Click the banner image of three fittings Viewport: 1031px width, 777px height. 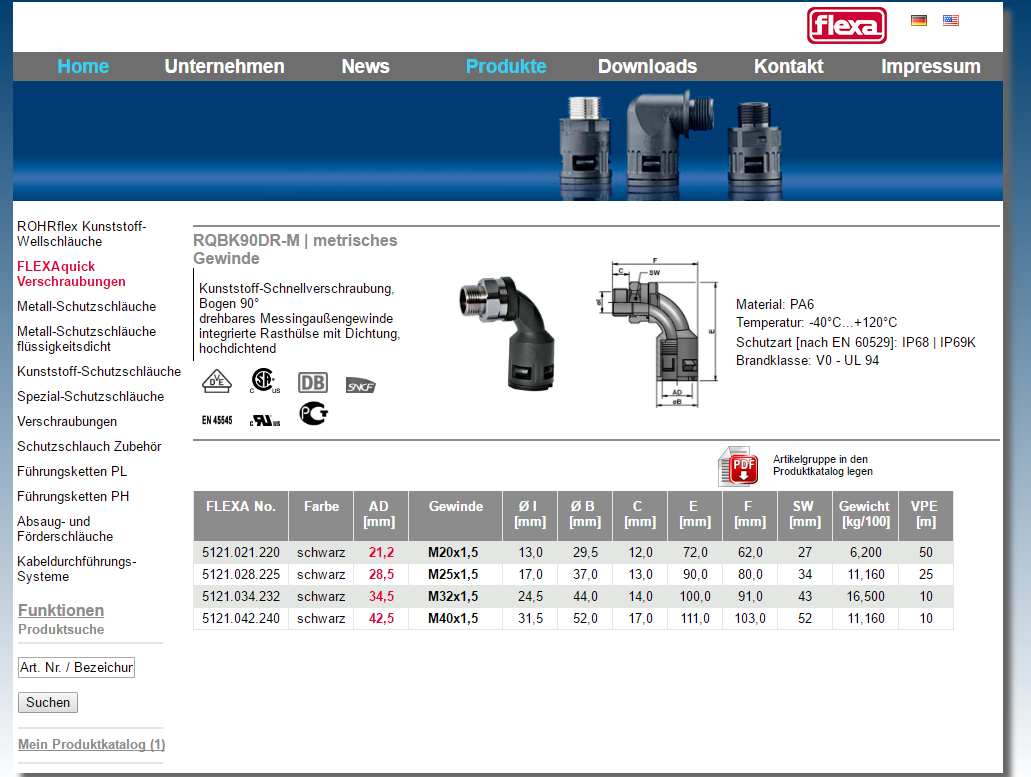[x=671, y=145]
